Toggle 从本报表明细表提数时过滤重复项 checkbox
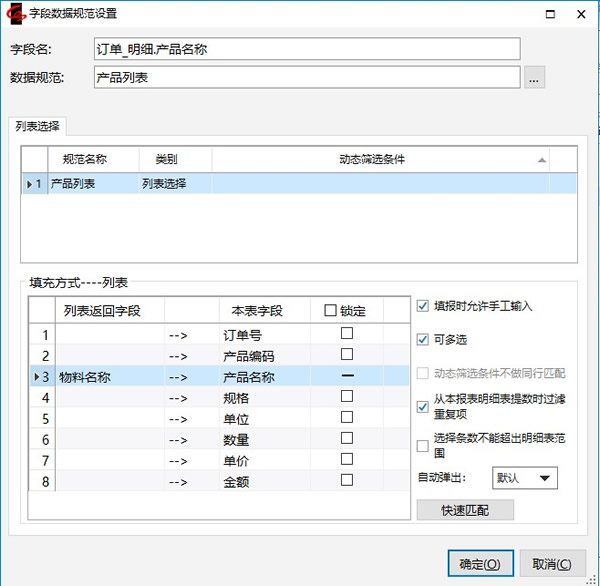 [423, 406]
